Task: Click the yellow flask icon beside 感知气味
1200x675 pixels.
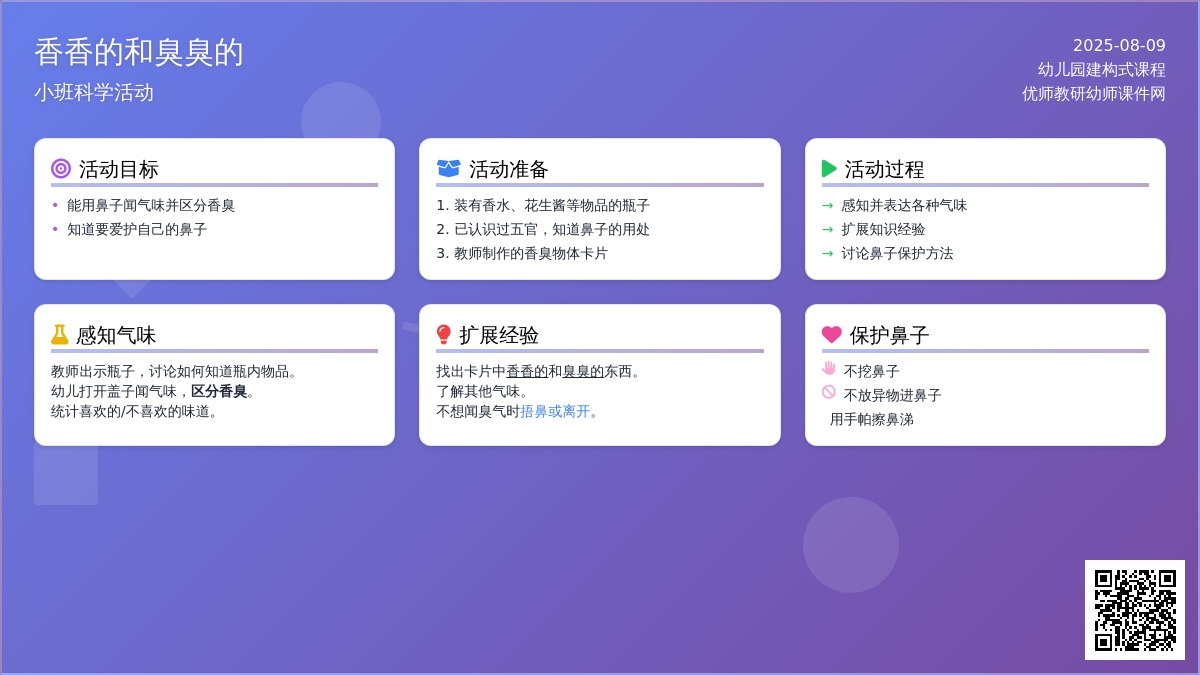Action: pyautogui.click(x=60, y=335)
